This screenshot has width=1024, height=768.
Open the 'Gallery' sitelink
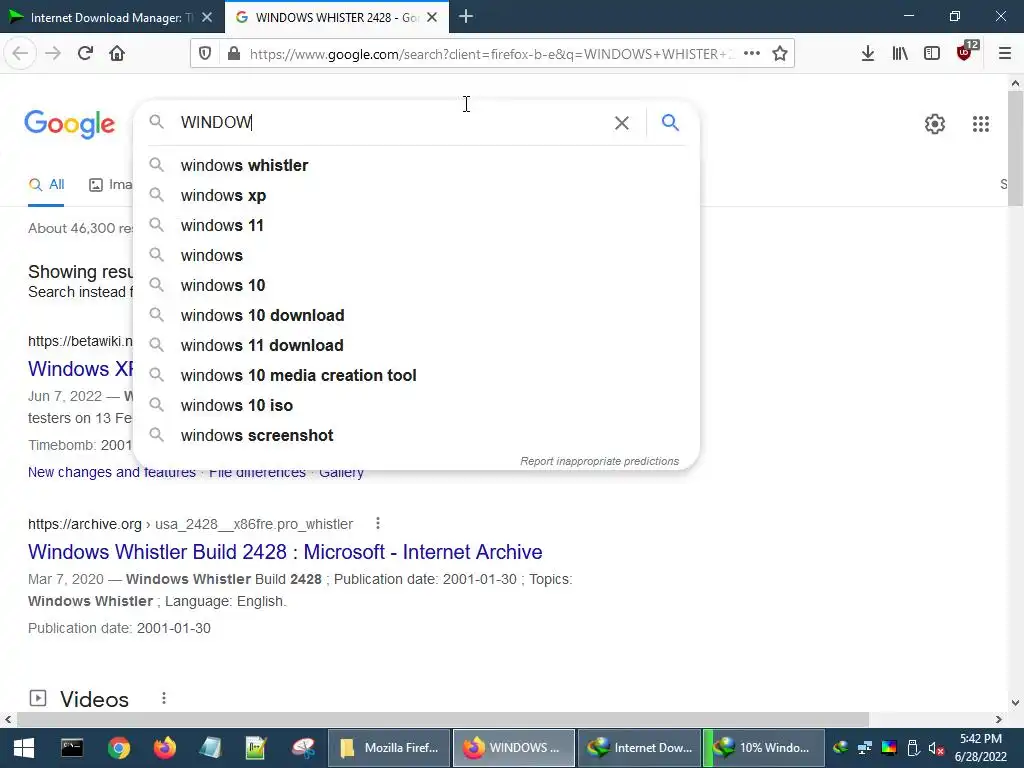341,473
